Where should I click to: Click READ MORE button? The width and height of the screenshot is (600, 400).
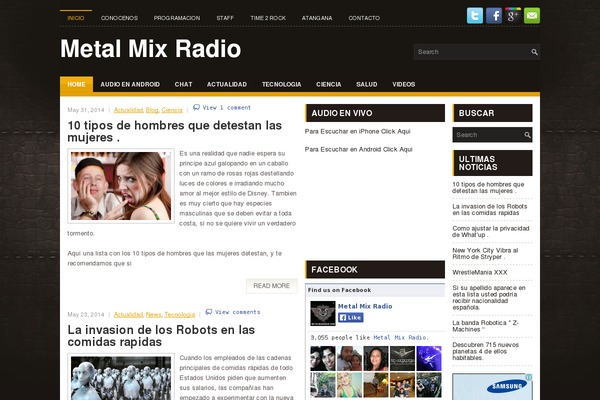(x=272, y=286)
